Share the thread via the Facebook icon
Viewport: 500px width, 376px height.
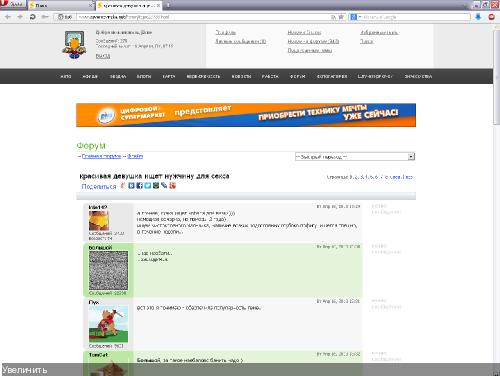click(x=139, y=185)
